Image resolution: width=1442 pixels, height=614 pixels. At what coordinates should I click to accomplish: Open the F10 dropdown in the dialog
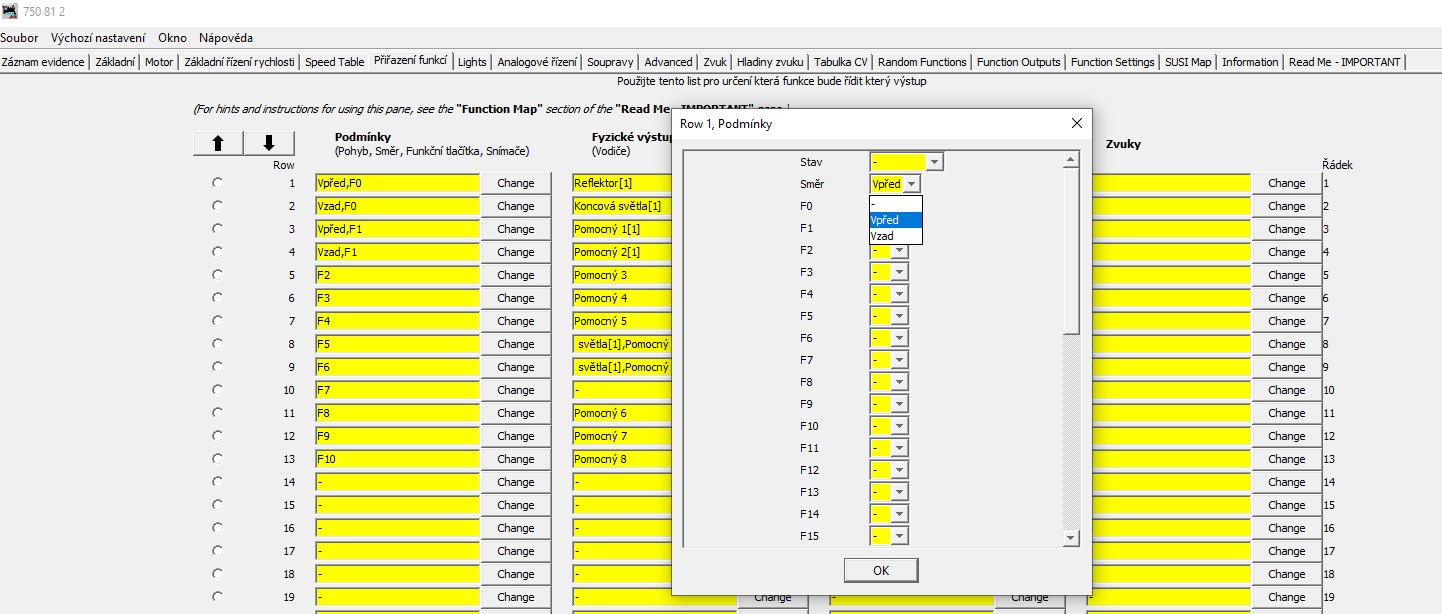[899, 426]
